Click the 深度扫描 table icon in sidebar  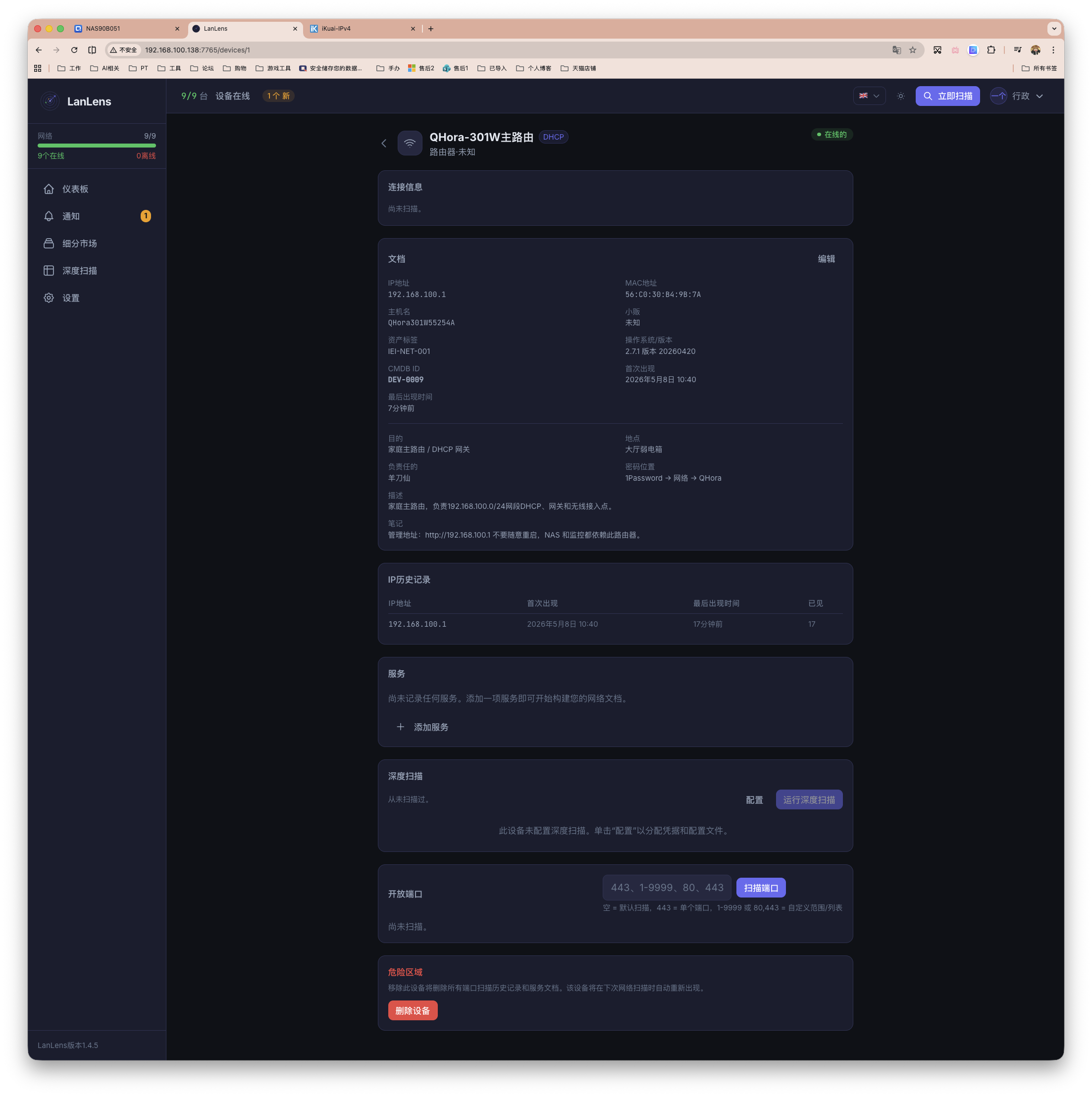coord(49,271)
